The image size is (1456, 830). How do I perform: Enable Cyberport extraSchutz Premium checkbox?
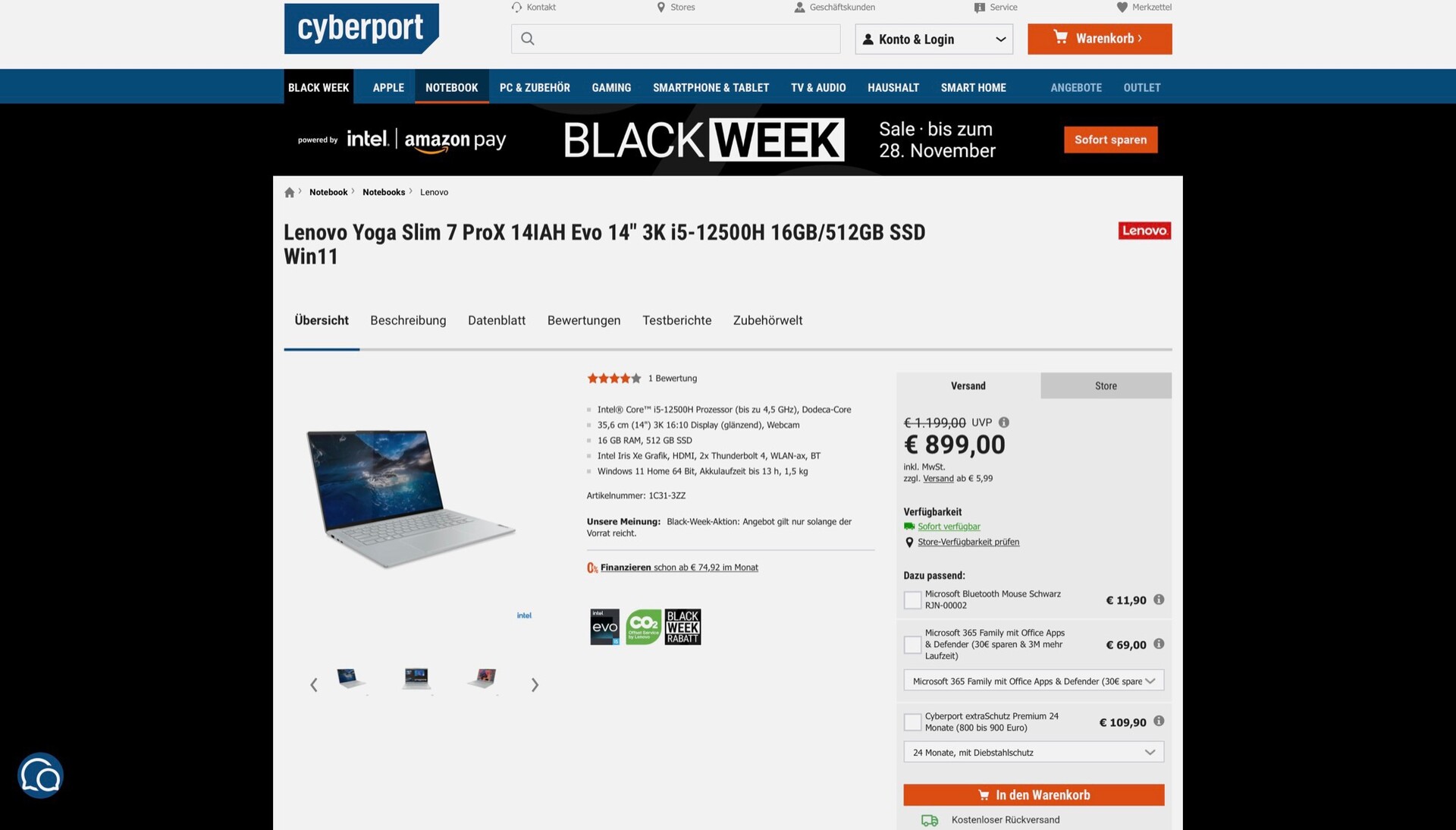(x=913, y=722)
